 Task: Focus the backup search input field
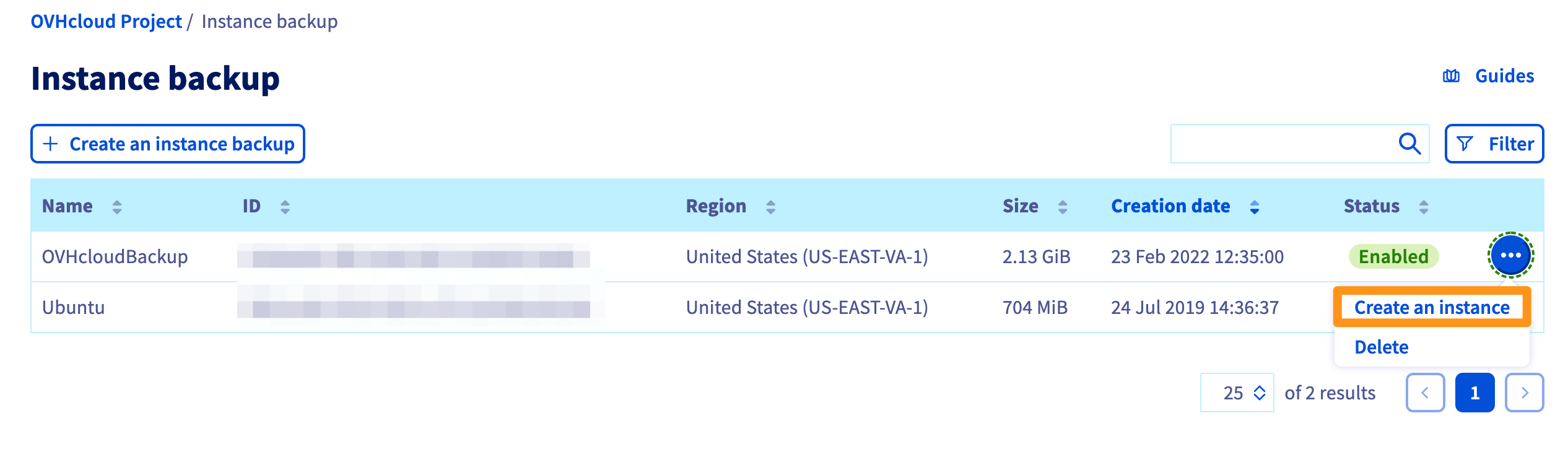(1282, 144)
